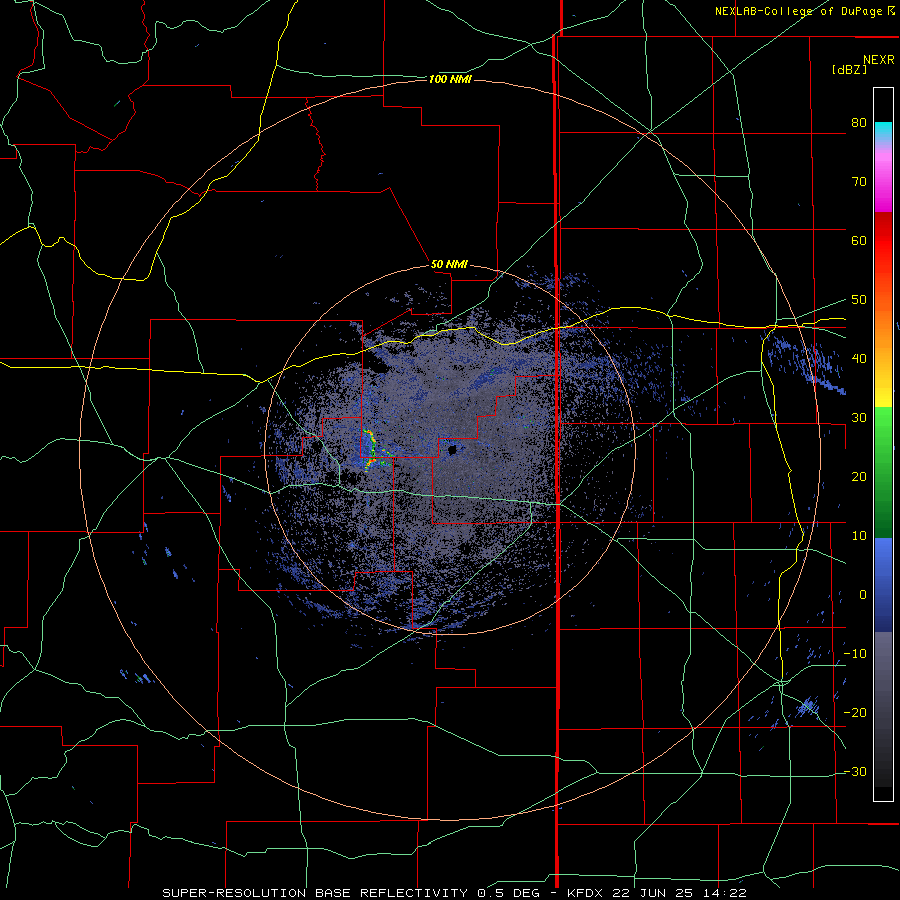Click the Super-Resolution Base Reflectivity caption text
Screen dimensions: 900x900
315,893
